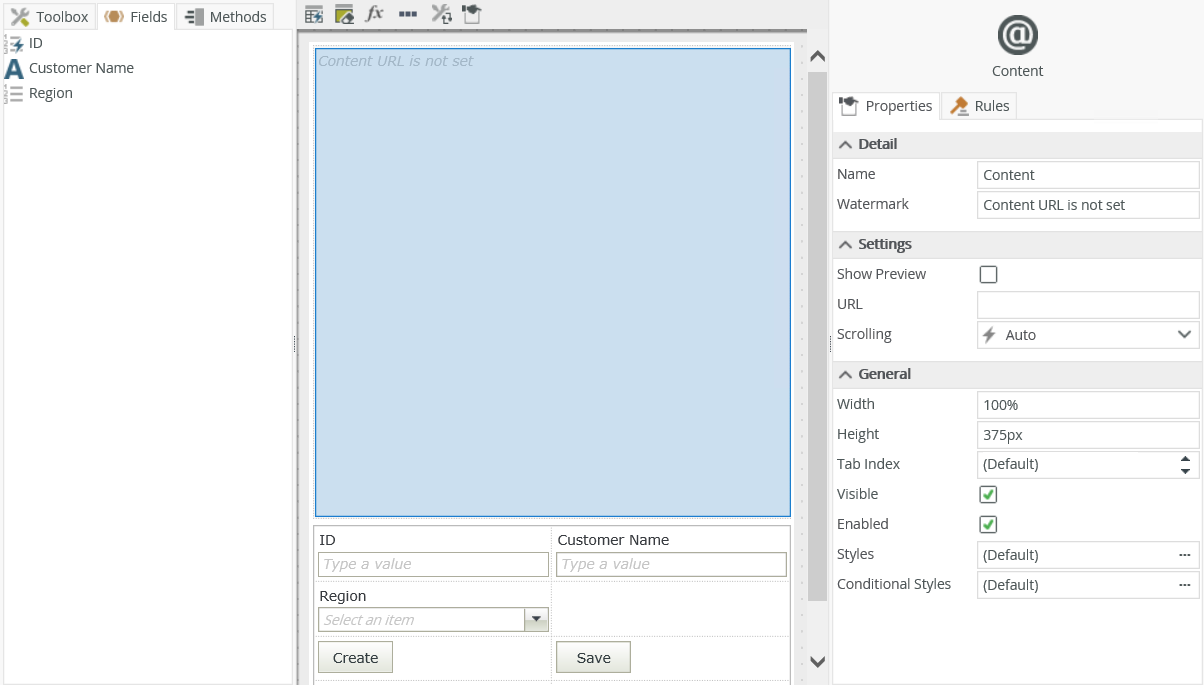Click the Scrolling property label
1204x685 pixels.
(x=864, y=334)
